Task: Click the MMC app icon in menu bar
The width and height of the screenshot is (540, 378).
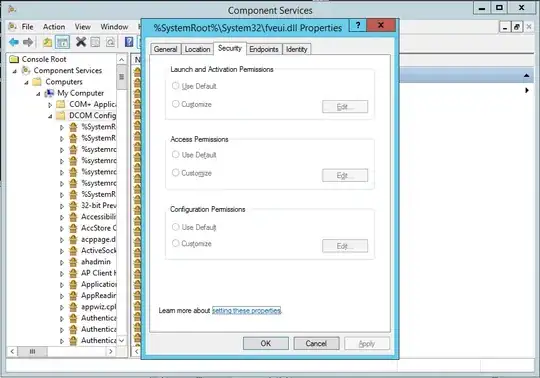Action: pos(12,27)
